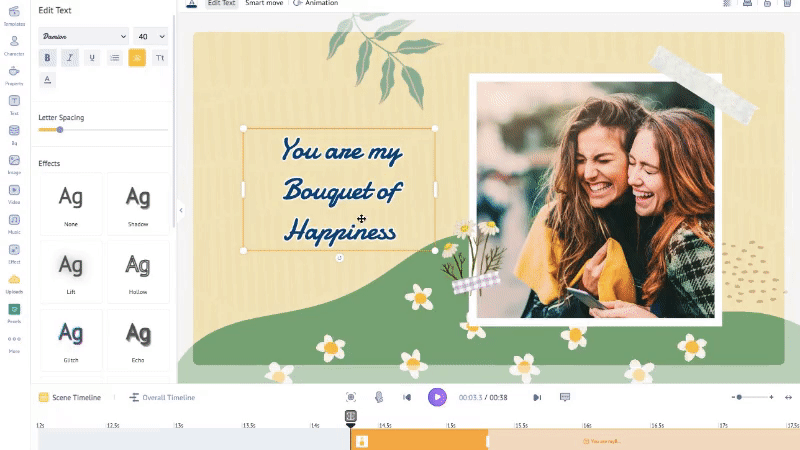Open the Video sidebar panel
Image resolution: width=800 pixels, height=450 pixels.
[14, 190]
